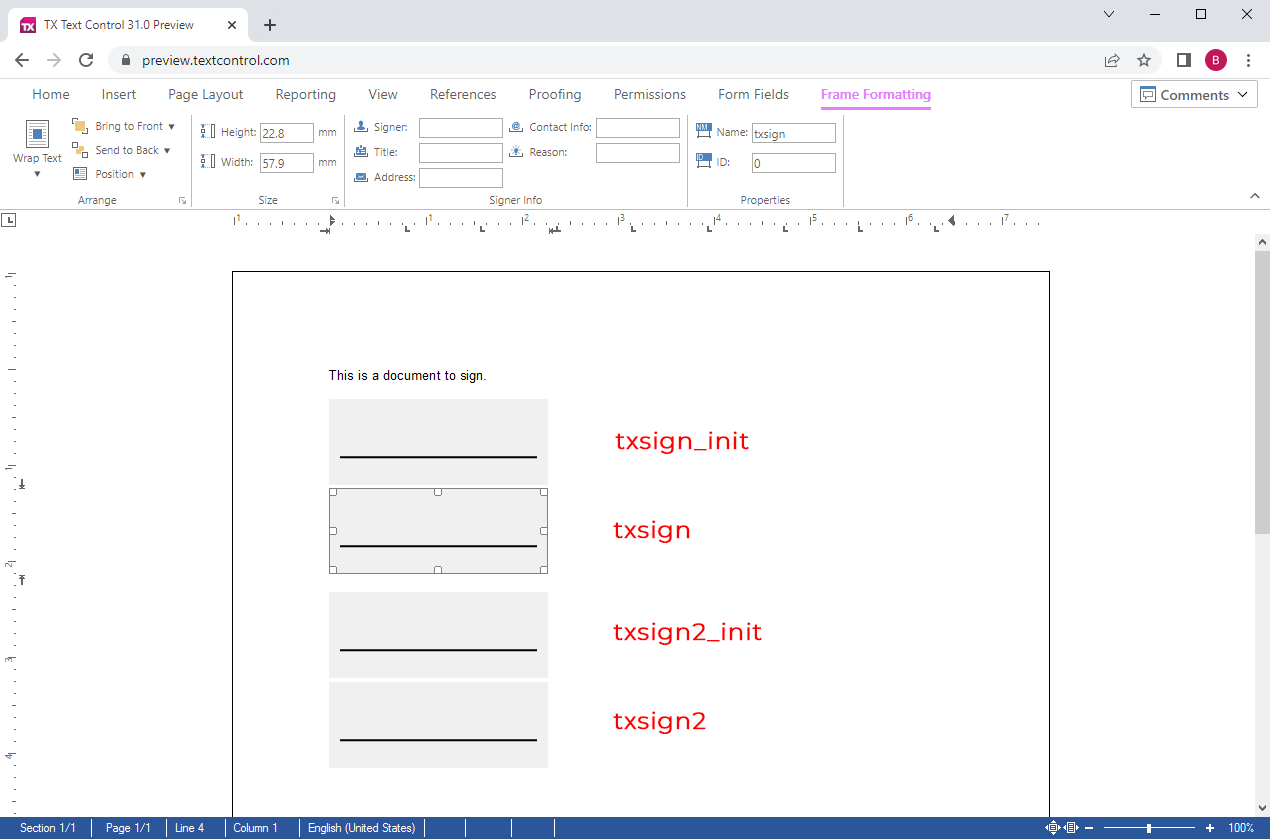Open the Permissions ribbon tab
Screen dimensions: 1270x839
(x=649, y=94)
